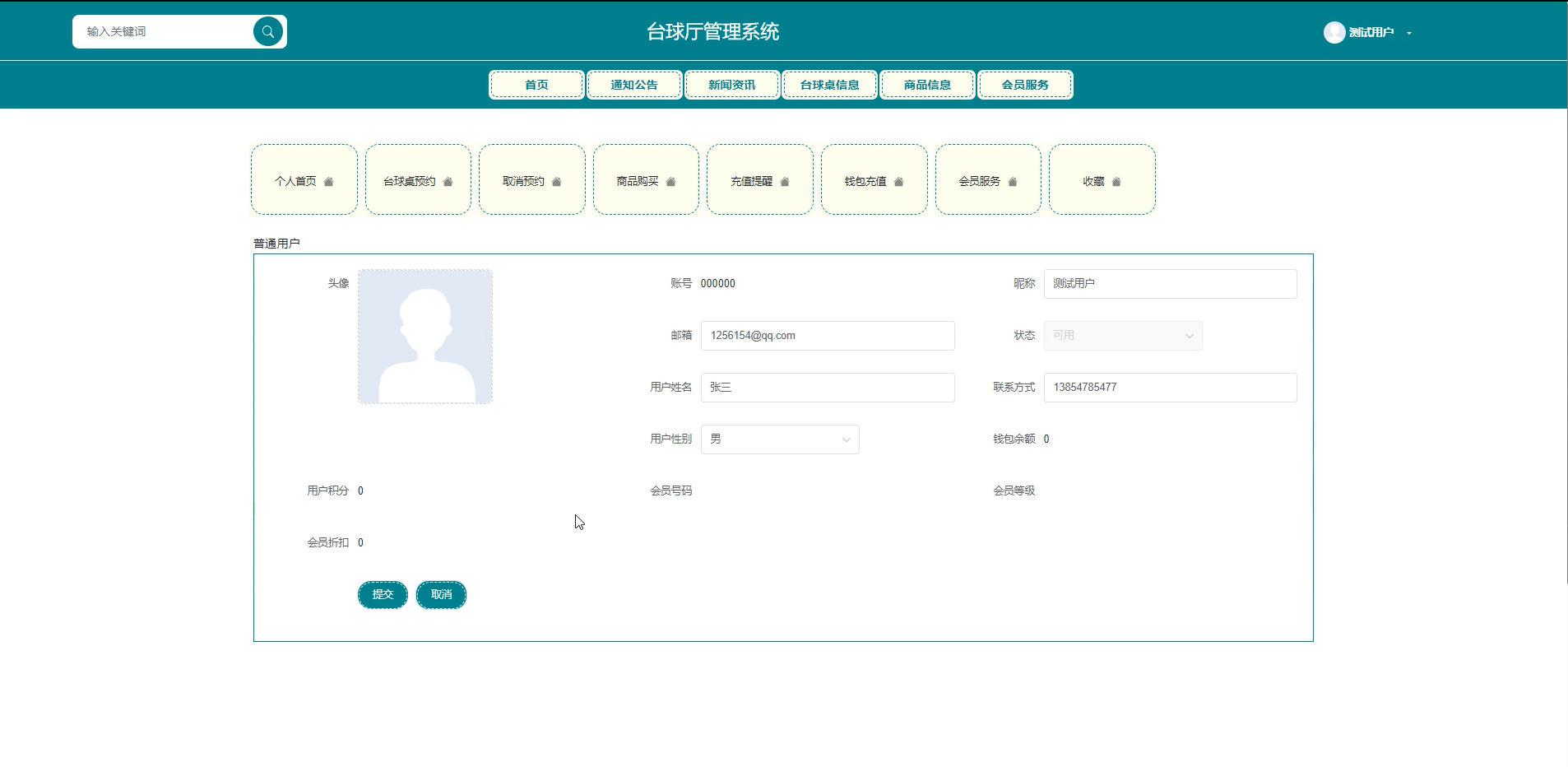Open 个人首页 card label

tap(295, 182)
